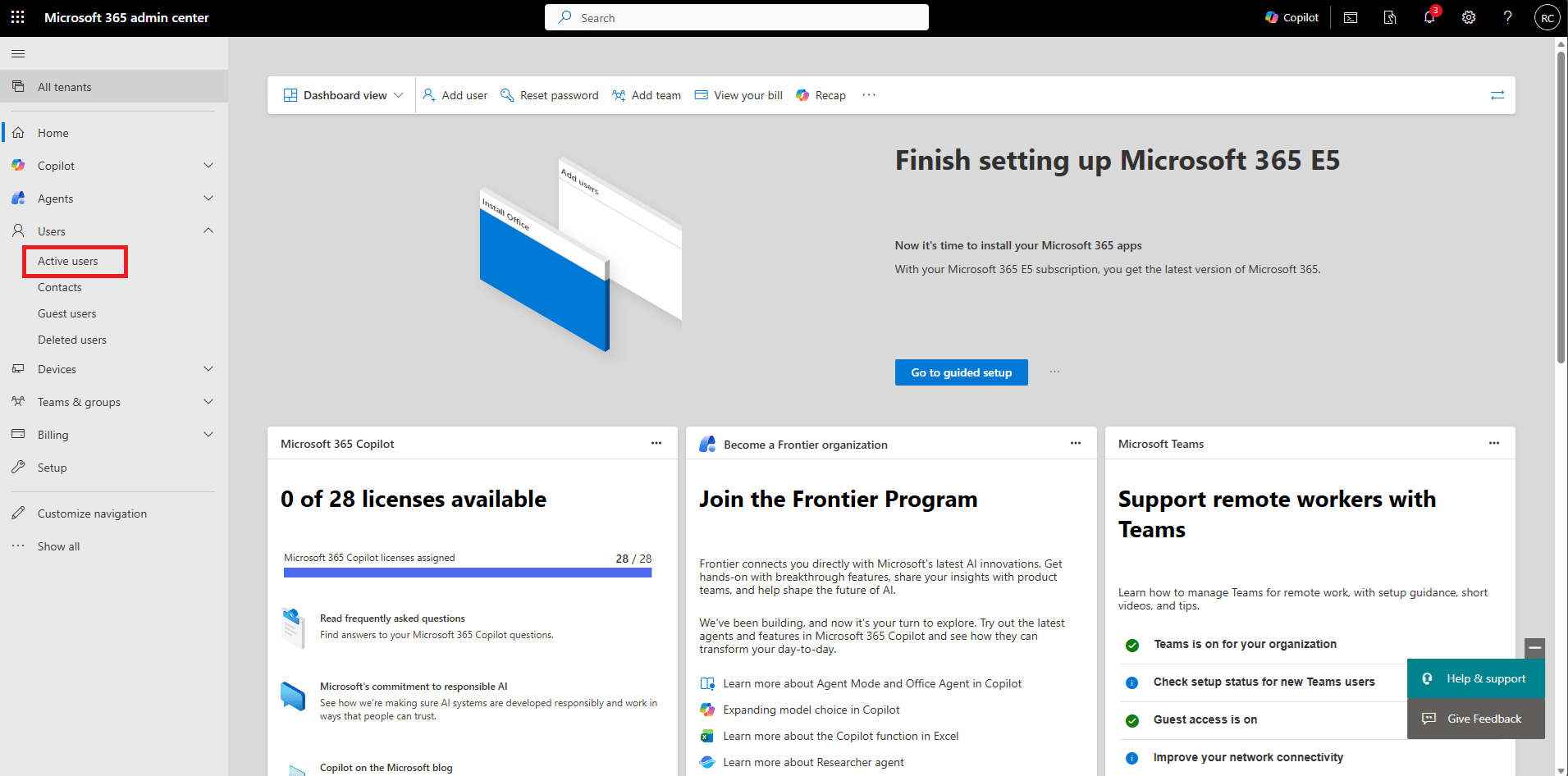This screenshot has height=776, width=1568.
Task: Open the notifications bell icon
Action: coord(1429,17)
